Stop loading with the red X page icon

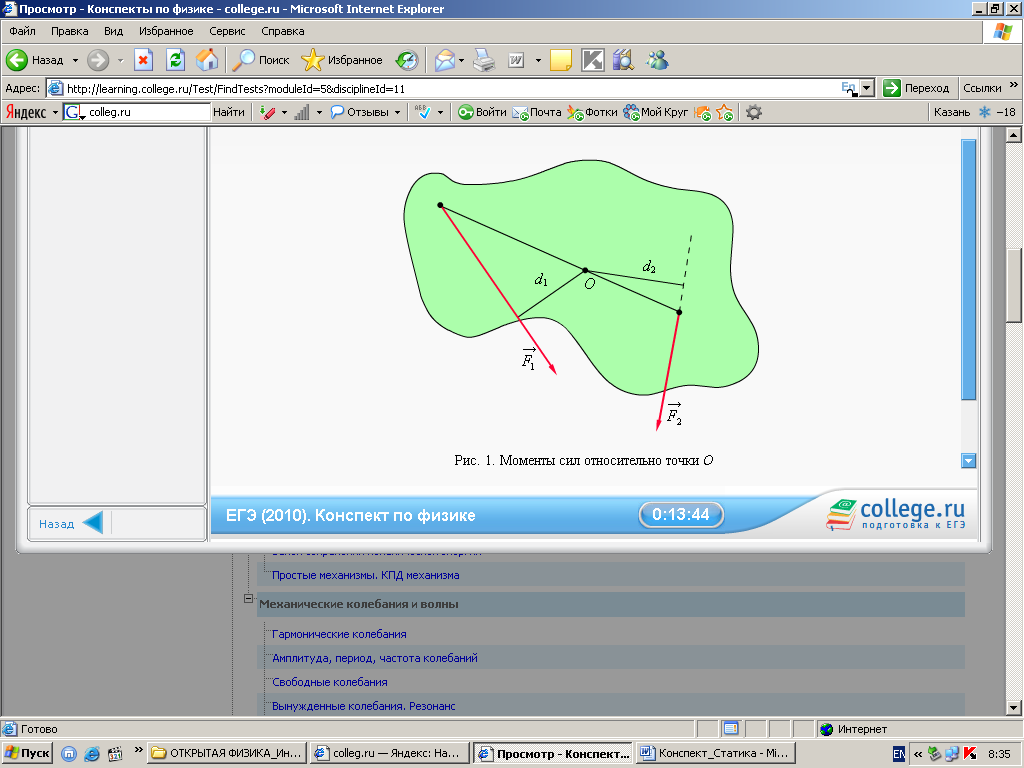click(x=143, y=60)
